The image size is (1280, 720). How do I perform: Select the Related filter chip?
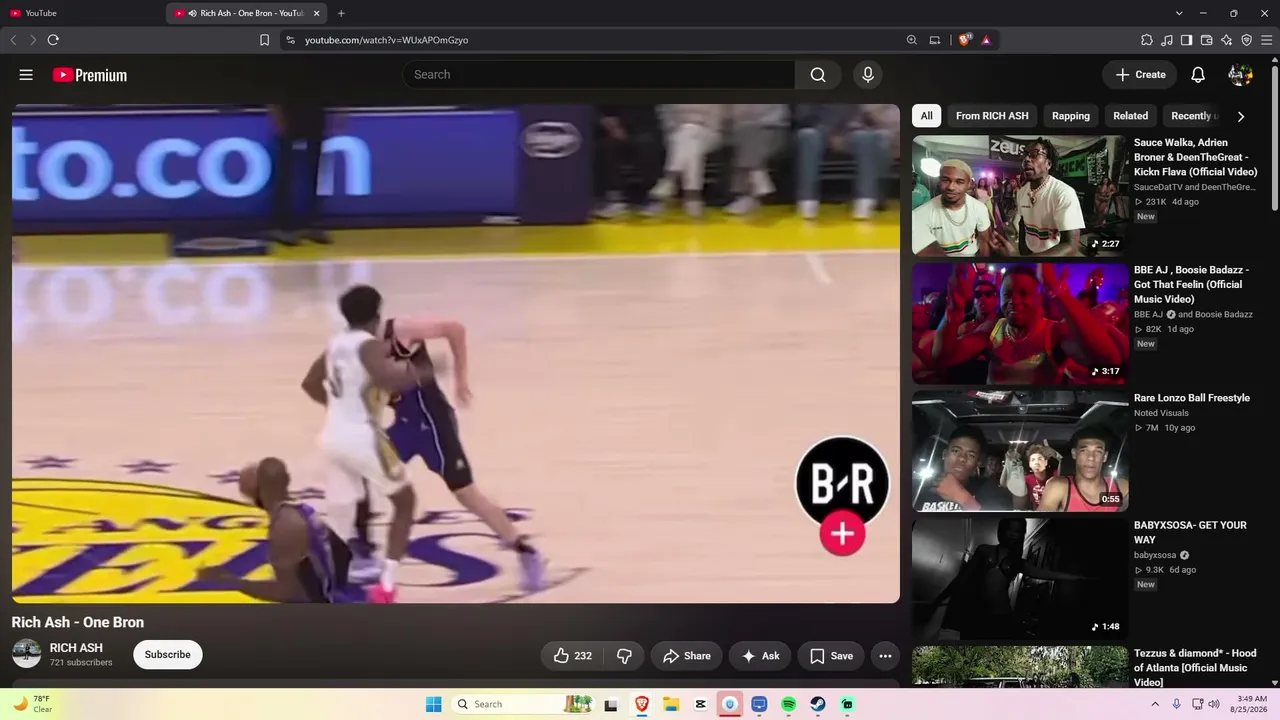(1131, 116)
